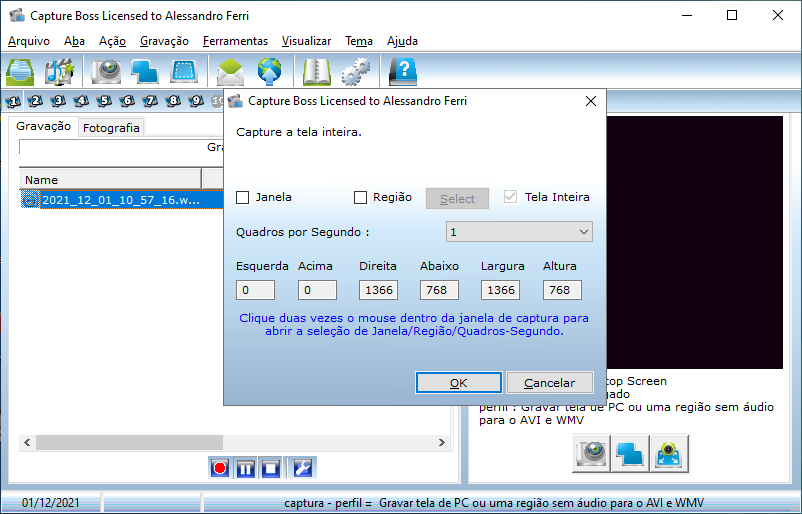Switch to numbered profile tab 2
The height and width of the screenshot is (514, 802).
tap(35, 101)
